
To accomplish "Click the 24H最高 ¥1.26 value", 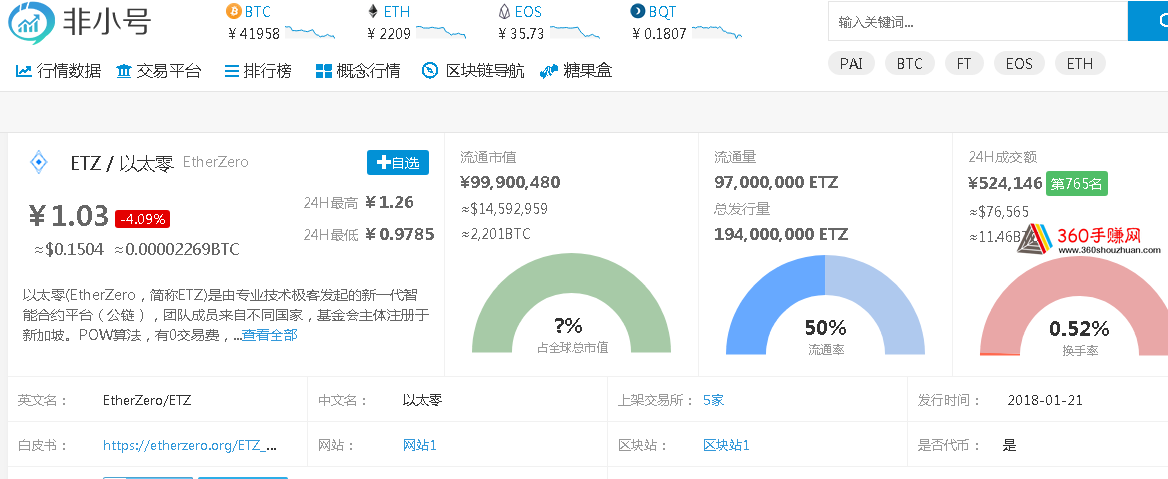I will pyautogui.click(x=389, y=203).
